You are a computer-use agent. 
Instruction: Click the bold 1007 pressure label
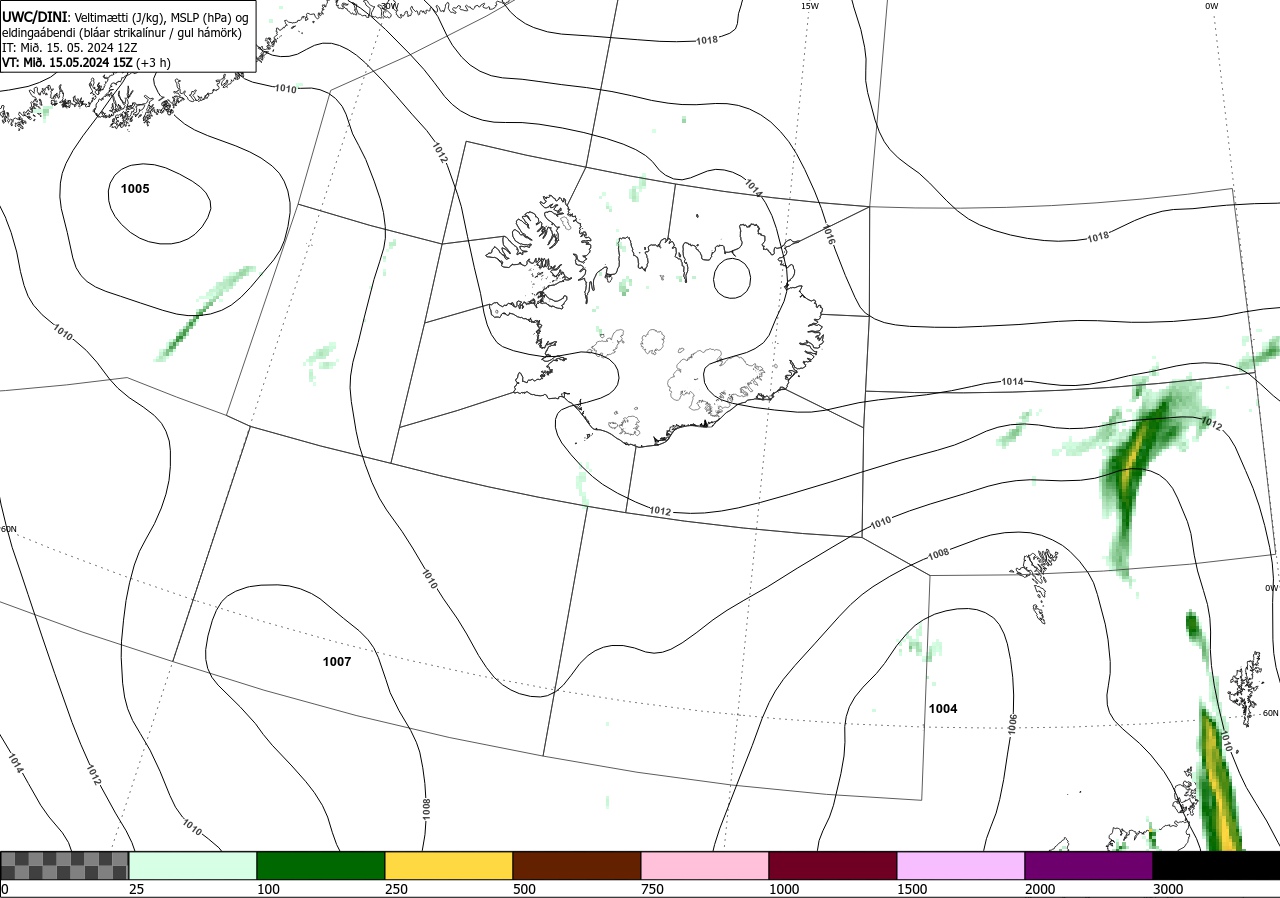coord(337,662)
